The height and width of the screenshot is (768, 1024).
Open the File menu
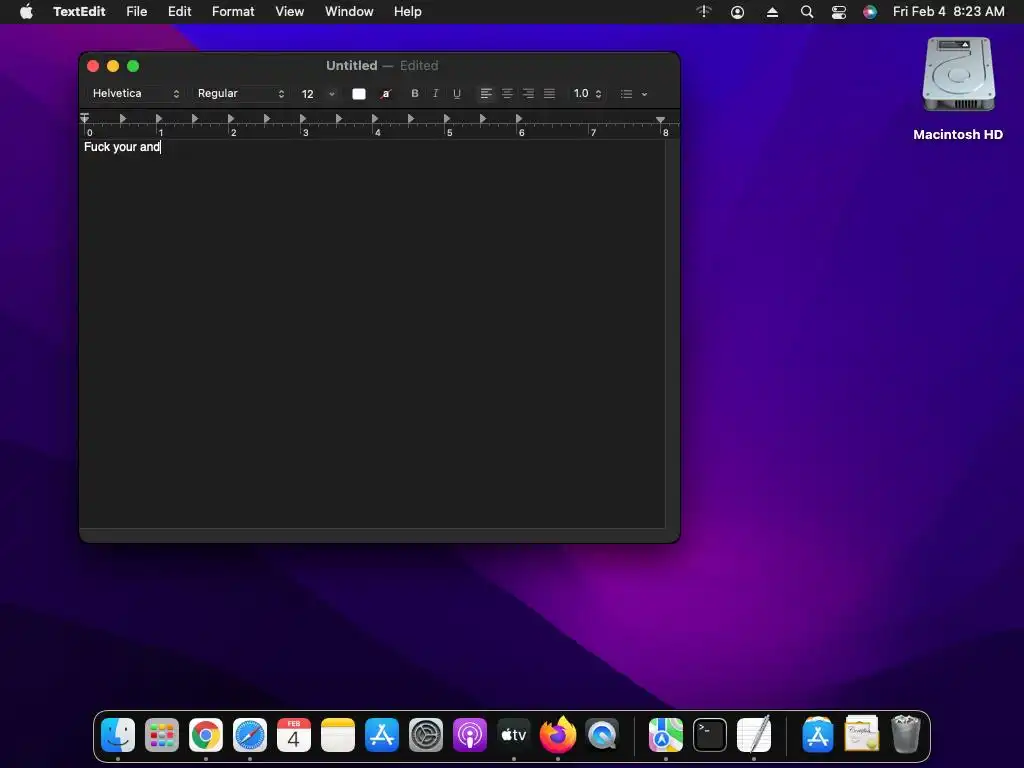tap(136, 12)
